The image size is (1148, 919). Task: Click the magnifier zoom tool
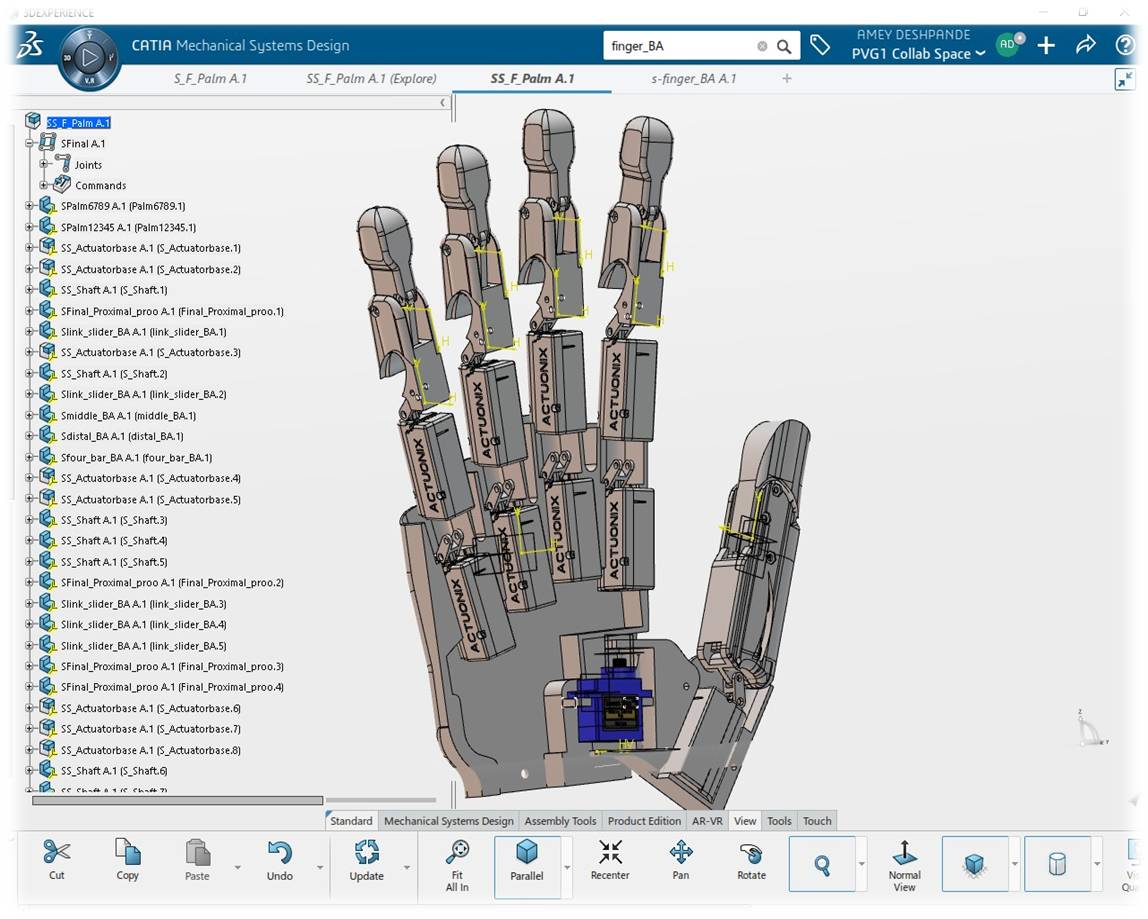(822, 865)
